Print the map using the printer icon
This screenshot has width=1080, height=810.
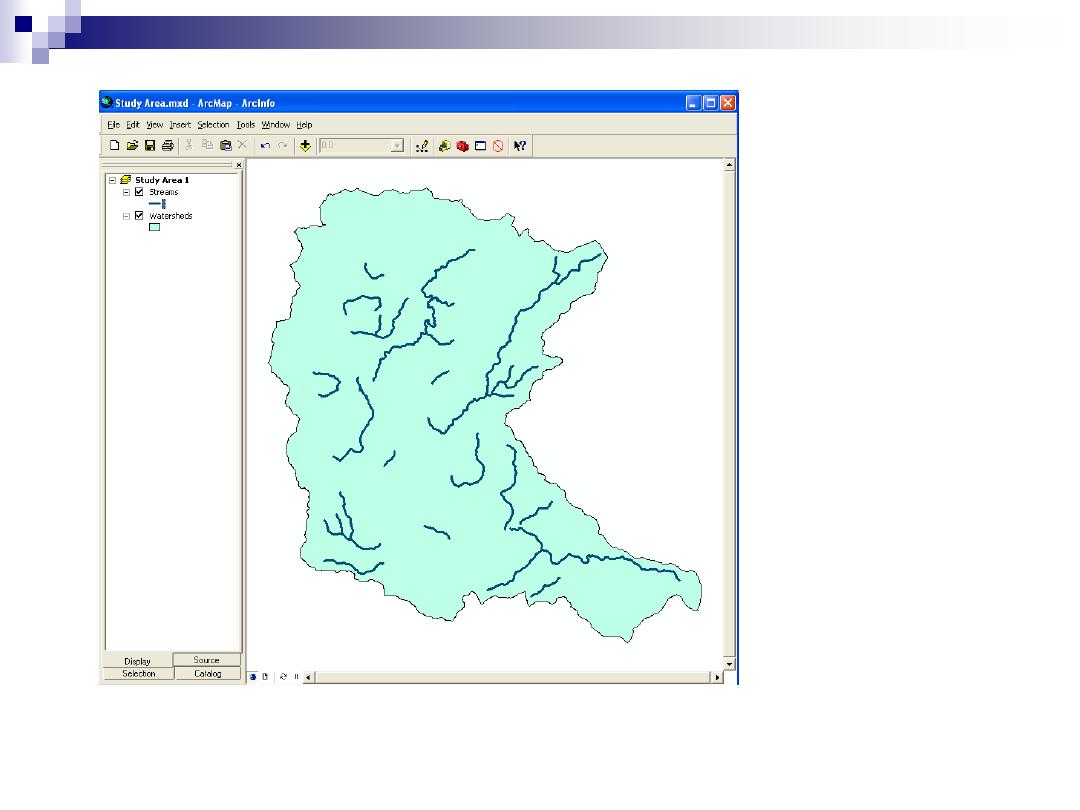tap(167, 146)
